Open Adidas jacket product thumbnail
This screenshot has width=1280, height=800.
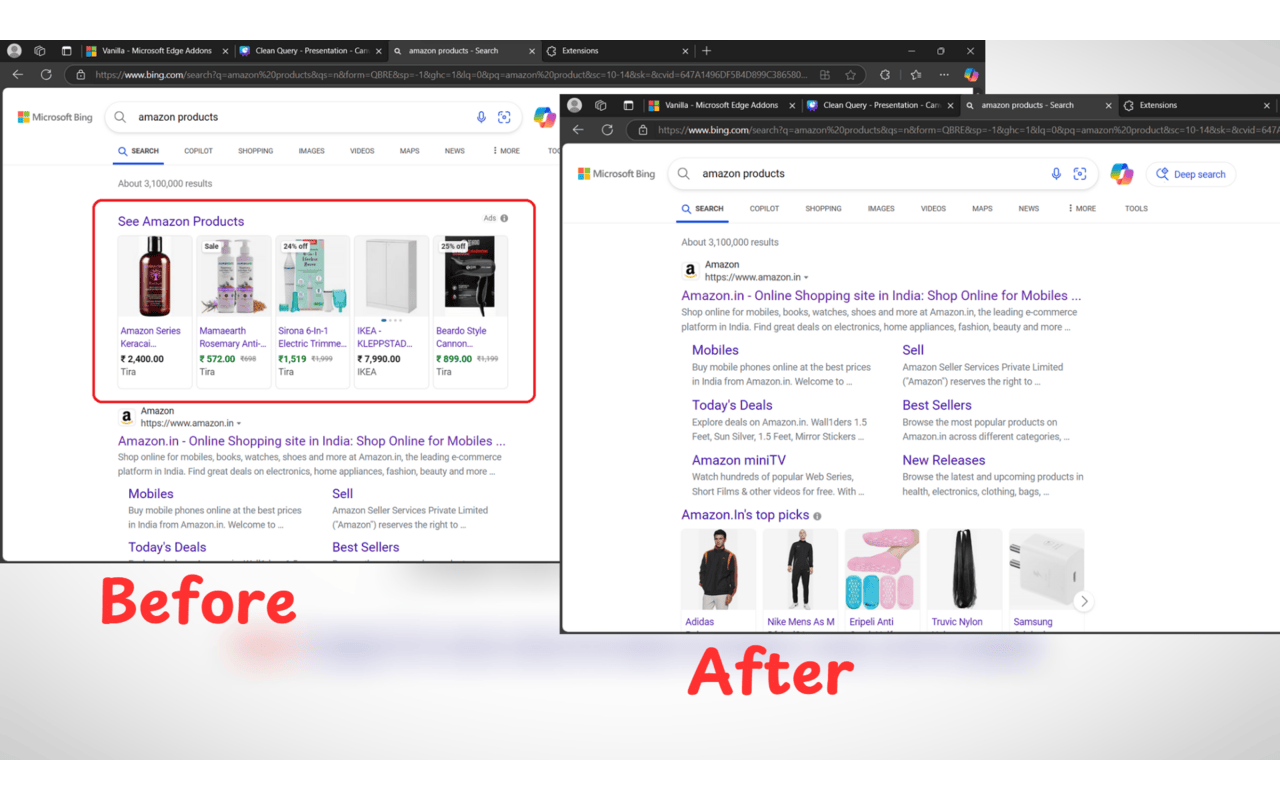pyautogui.click(x=718, y=569)
